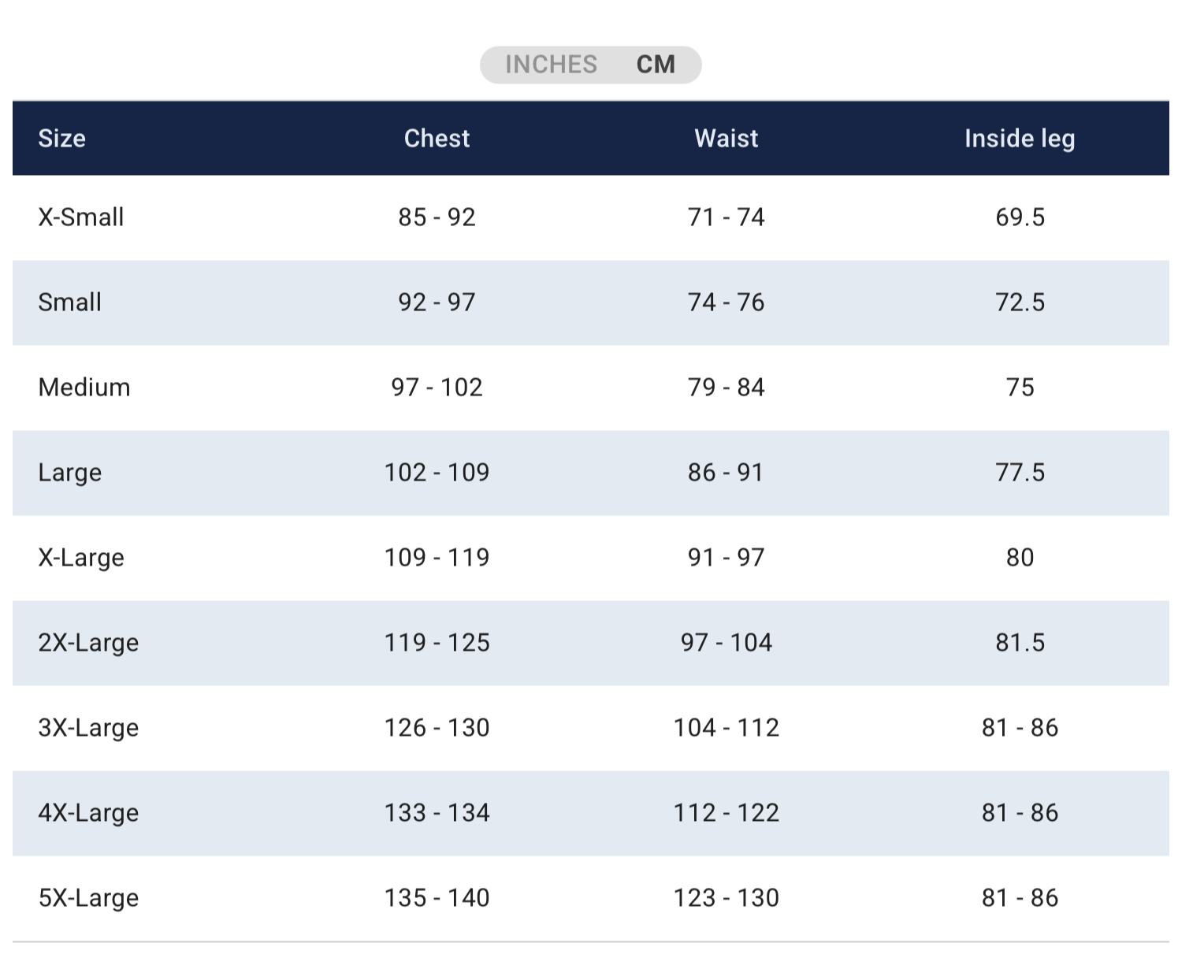
Task: Switch the size chart to INCHES
Action: (551, 65)
